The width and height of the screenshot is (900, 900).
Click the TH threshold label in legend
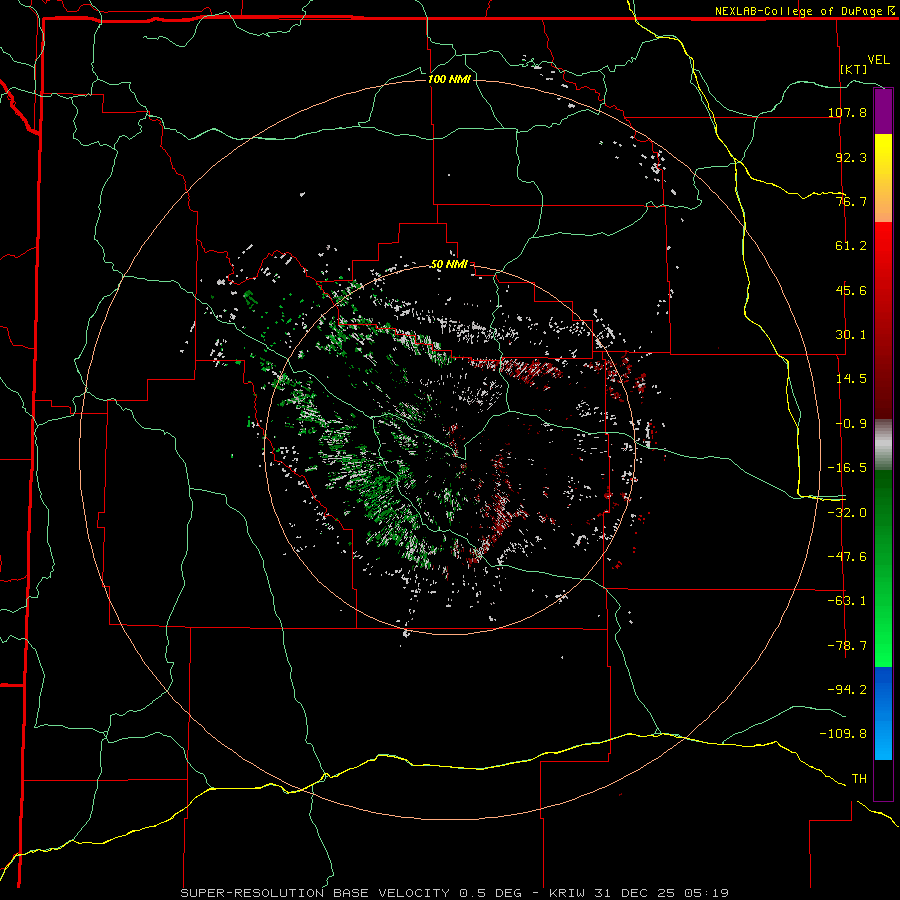[x=859, y=779]
